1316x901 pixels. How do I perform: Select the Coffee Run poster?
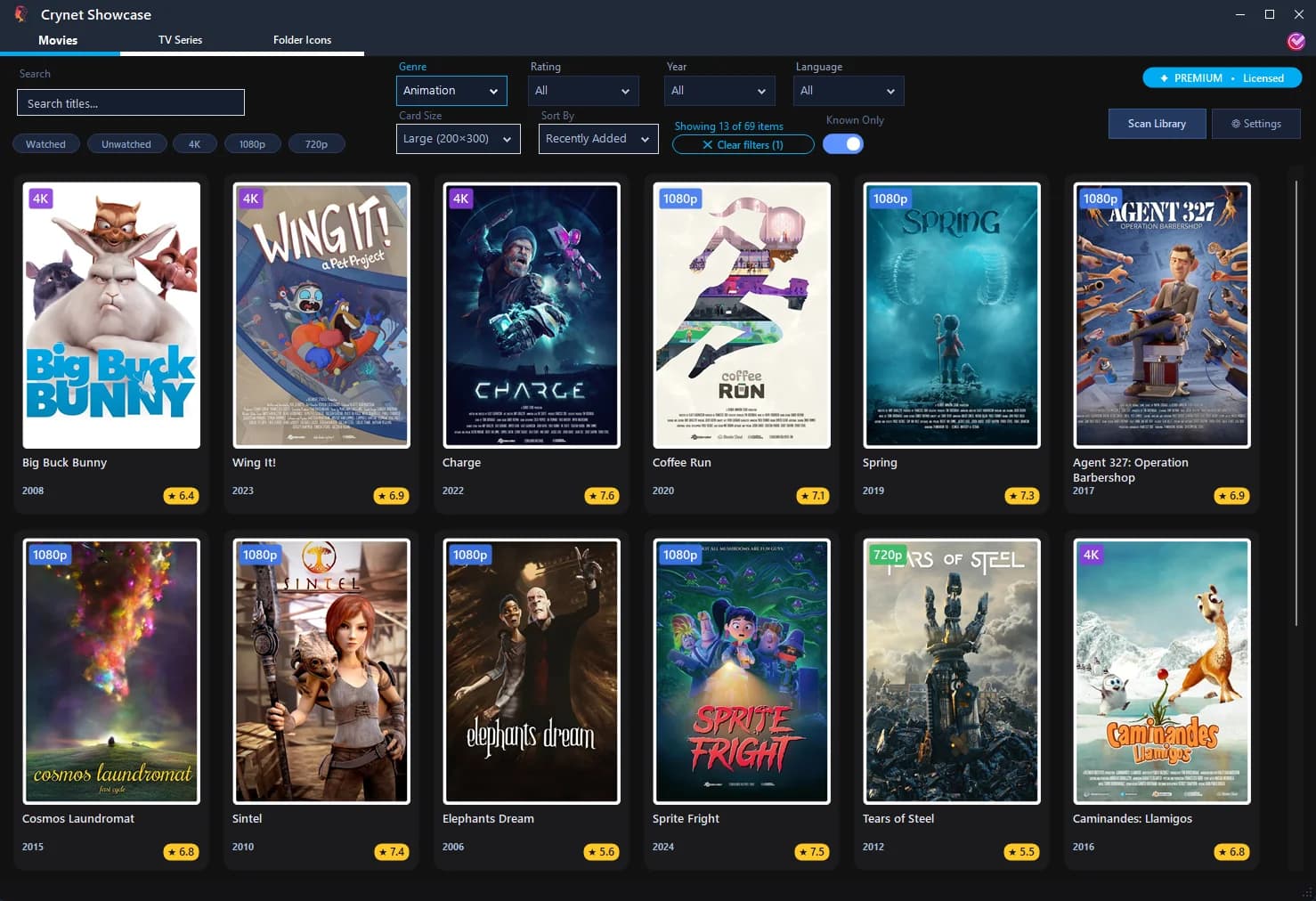(x=742, y=315)
